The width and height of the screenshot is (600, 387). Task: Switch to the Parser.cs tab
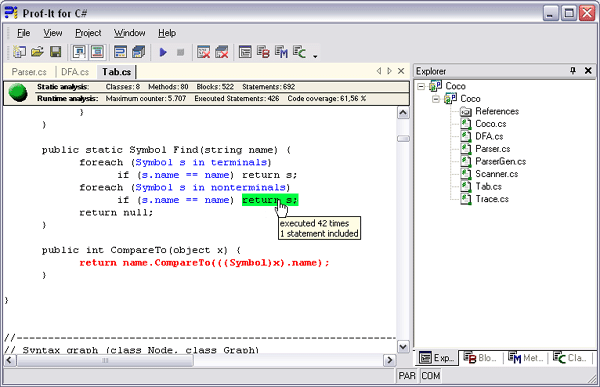tap(29, 72)
